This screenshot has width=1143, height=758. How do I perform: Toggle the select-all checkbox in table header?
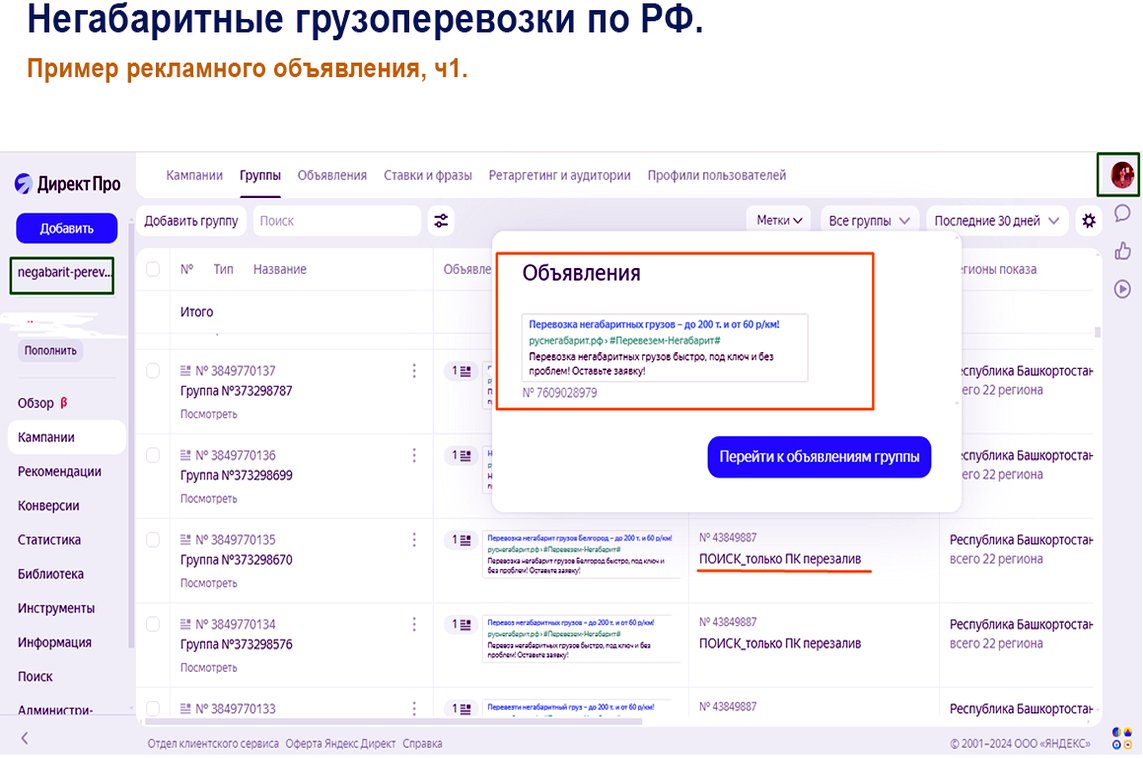[153, 269]
